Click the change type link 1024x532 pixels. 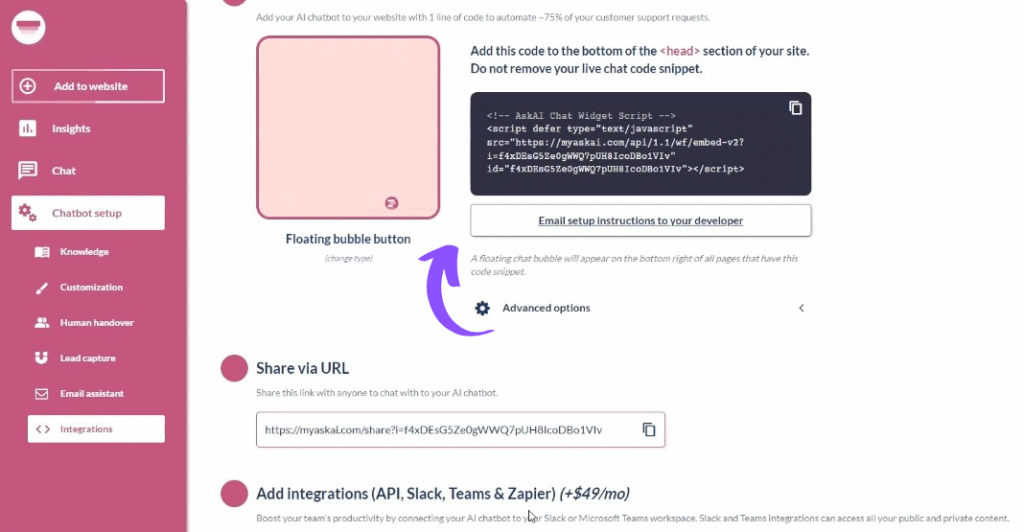348,259
